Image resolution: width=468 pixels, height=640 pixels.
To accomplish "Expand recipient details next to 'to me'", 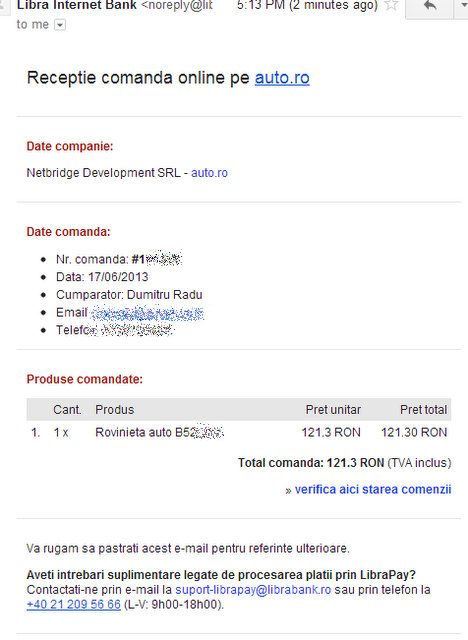I will [x=60, y=25].
